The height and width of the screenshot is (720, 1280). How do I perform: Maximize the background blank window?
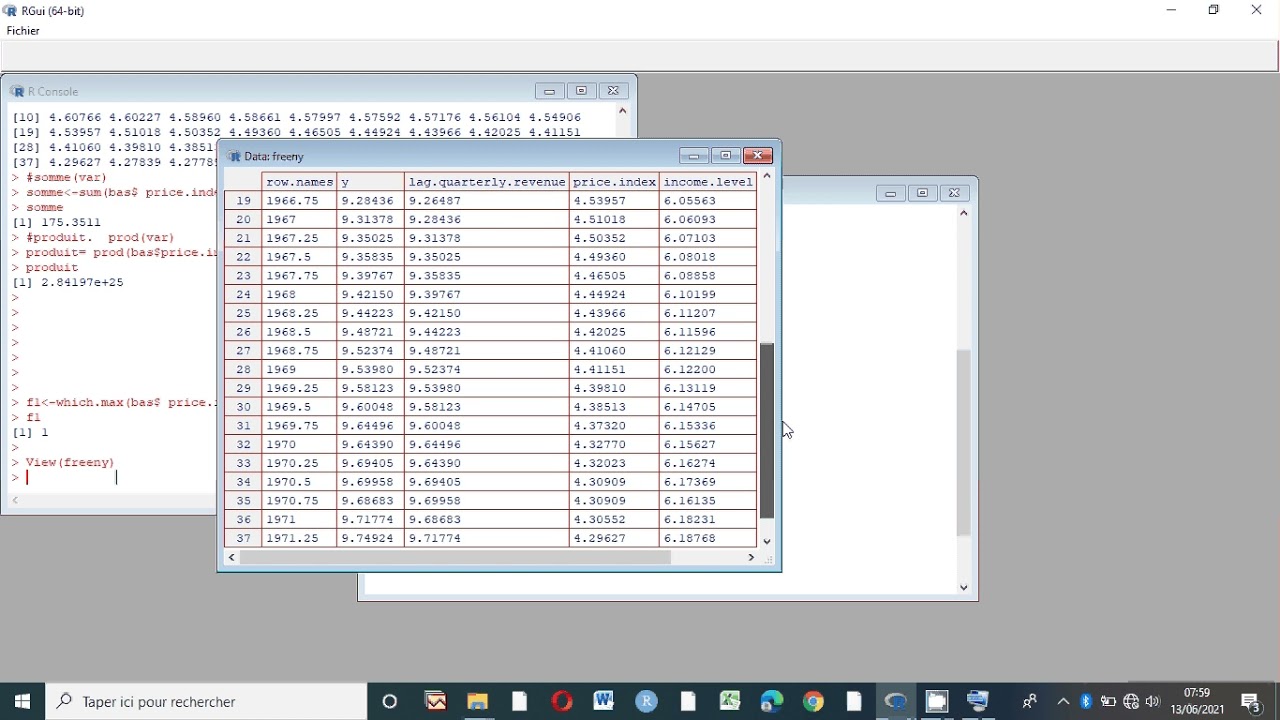(923, 193)
